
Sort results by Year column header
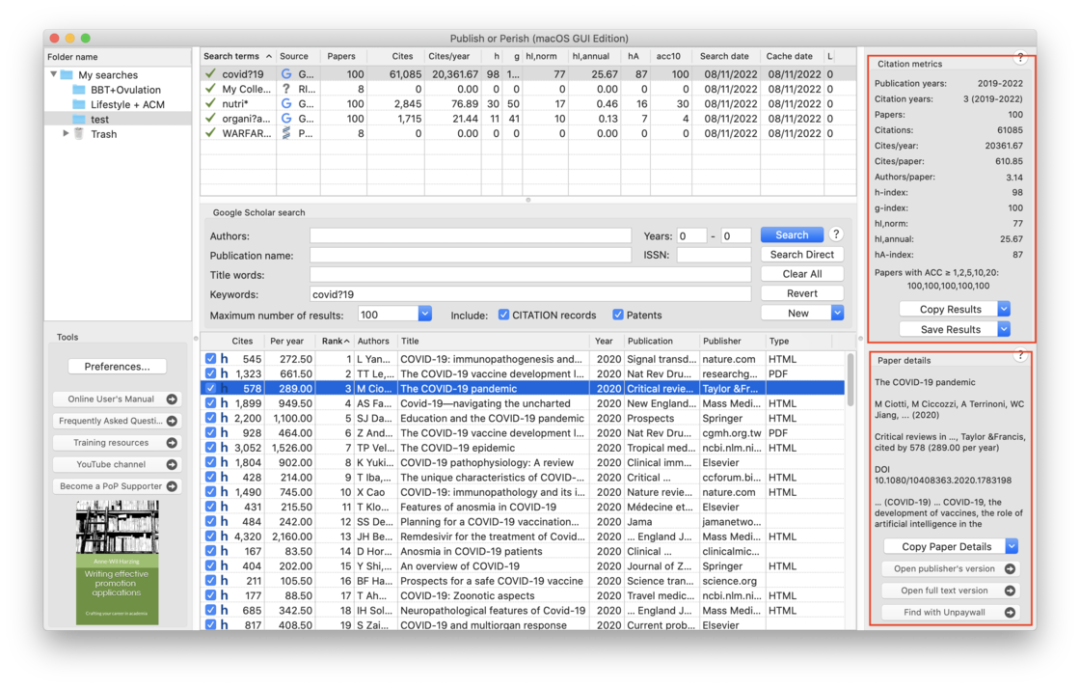point(604,341)
